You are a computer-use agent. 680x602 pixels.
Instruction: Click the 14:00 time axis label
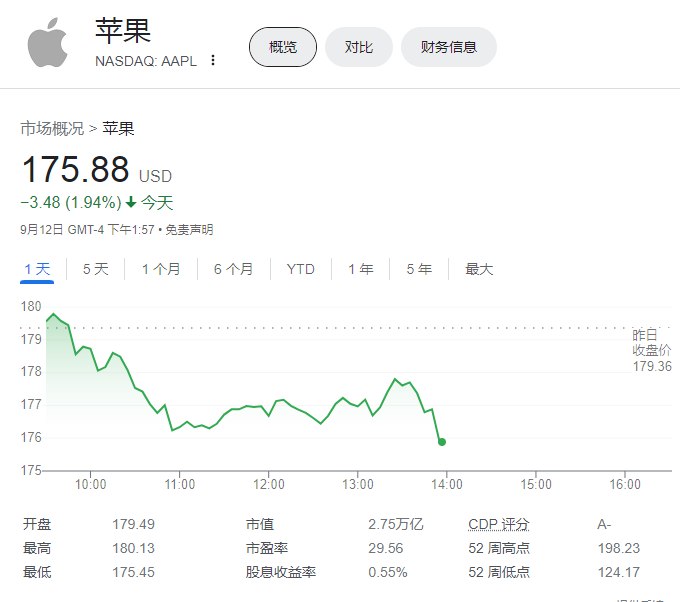[x=447, y=484]
